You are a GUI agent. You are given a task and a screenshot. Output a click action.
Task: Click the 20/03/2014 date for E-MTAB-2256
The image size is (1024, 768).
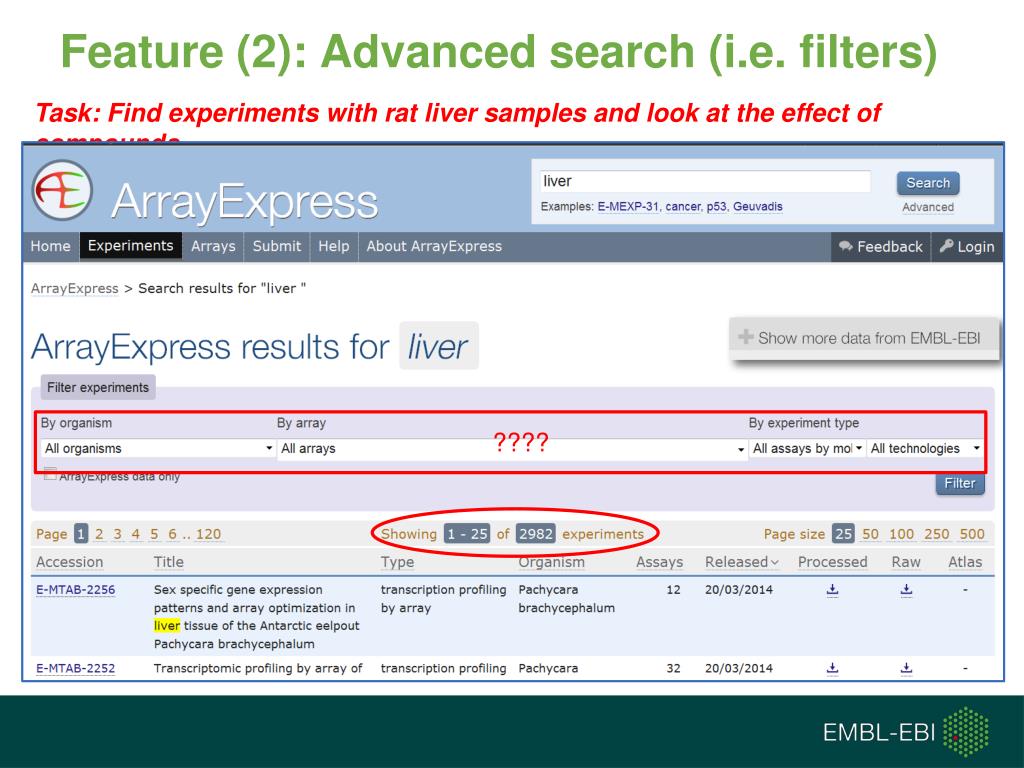click(x=739, y=589)
